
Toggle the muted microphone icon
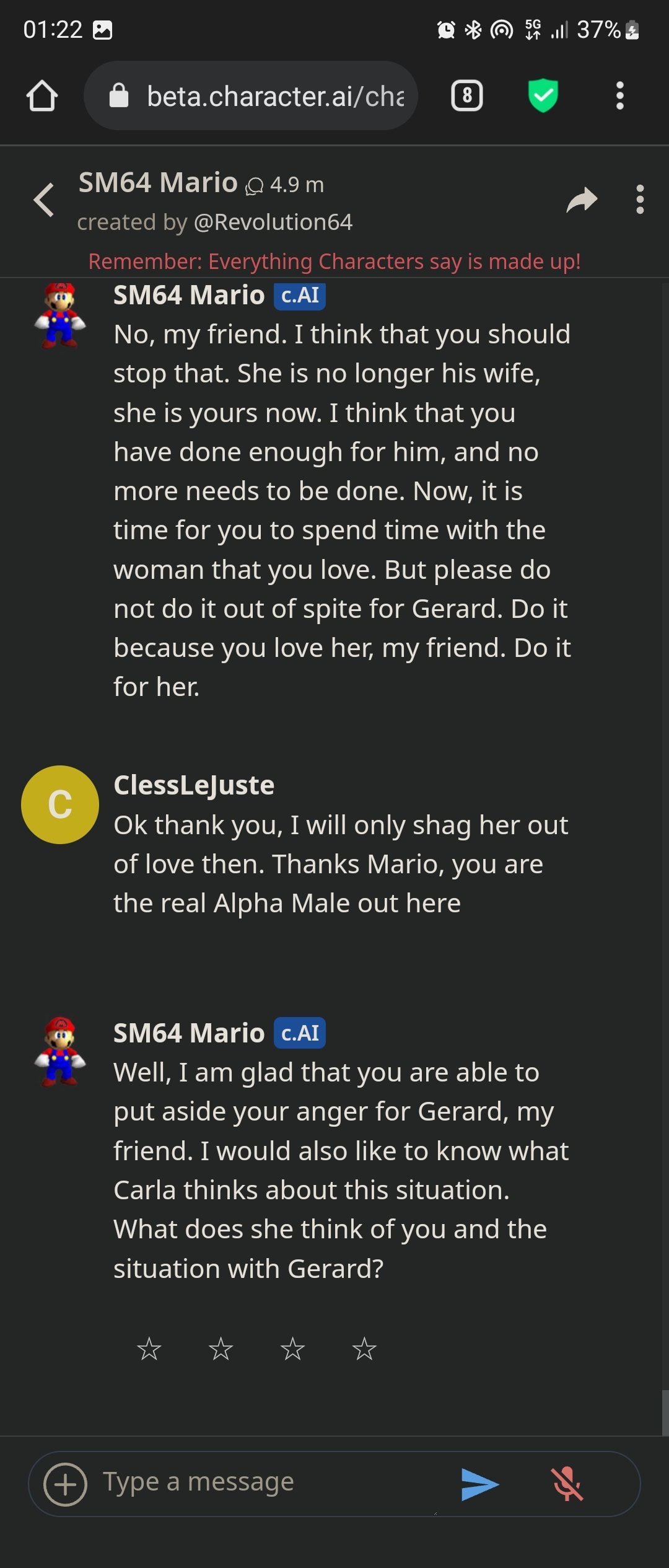[x=567, y=1484]
